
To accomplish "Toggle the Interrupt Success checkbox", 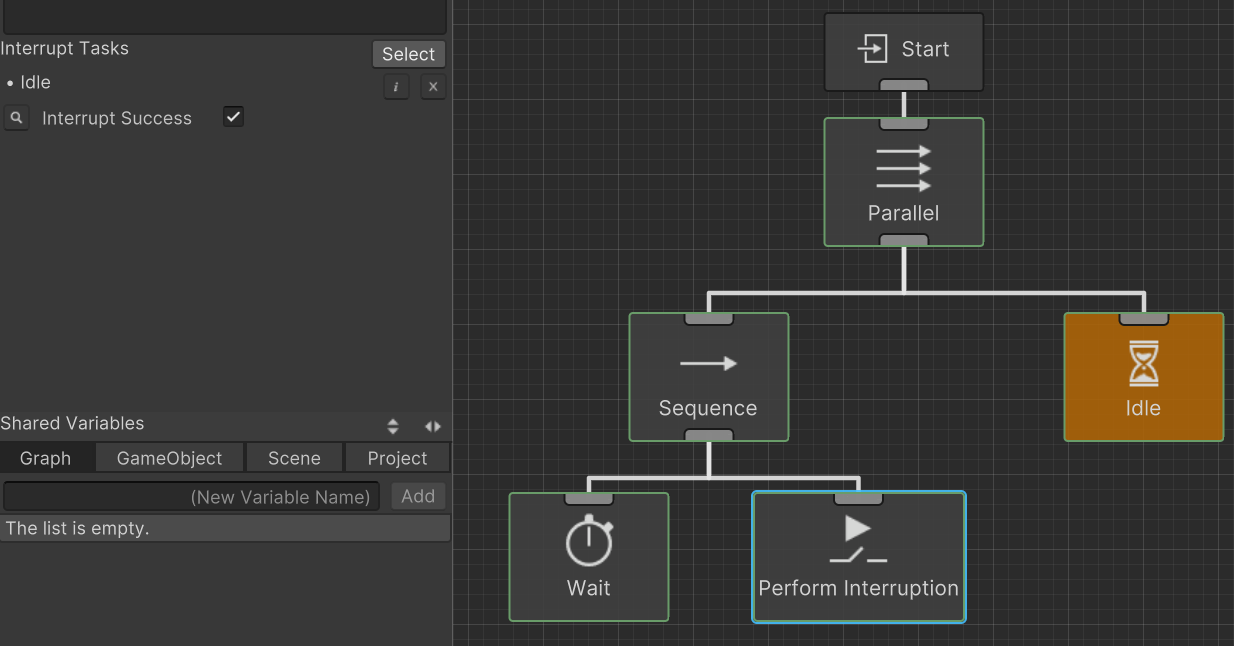I will (233, 116).
